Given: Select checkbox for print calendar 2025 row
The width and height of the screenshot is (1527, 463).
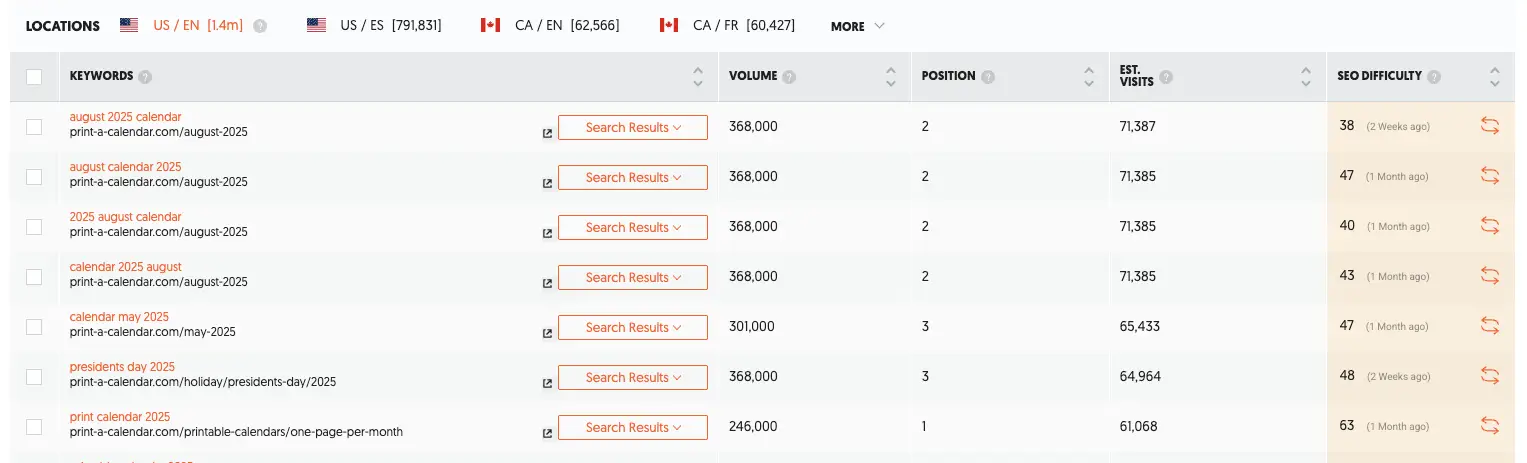Looking at the screenshot, I should (x=34, y=427).
